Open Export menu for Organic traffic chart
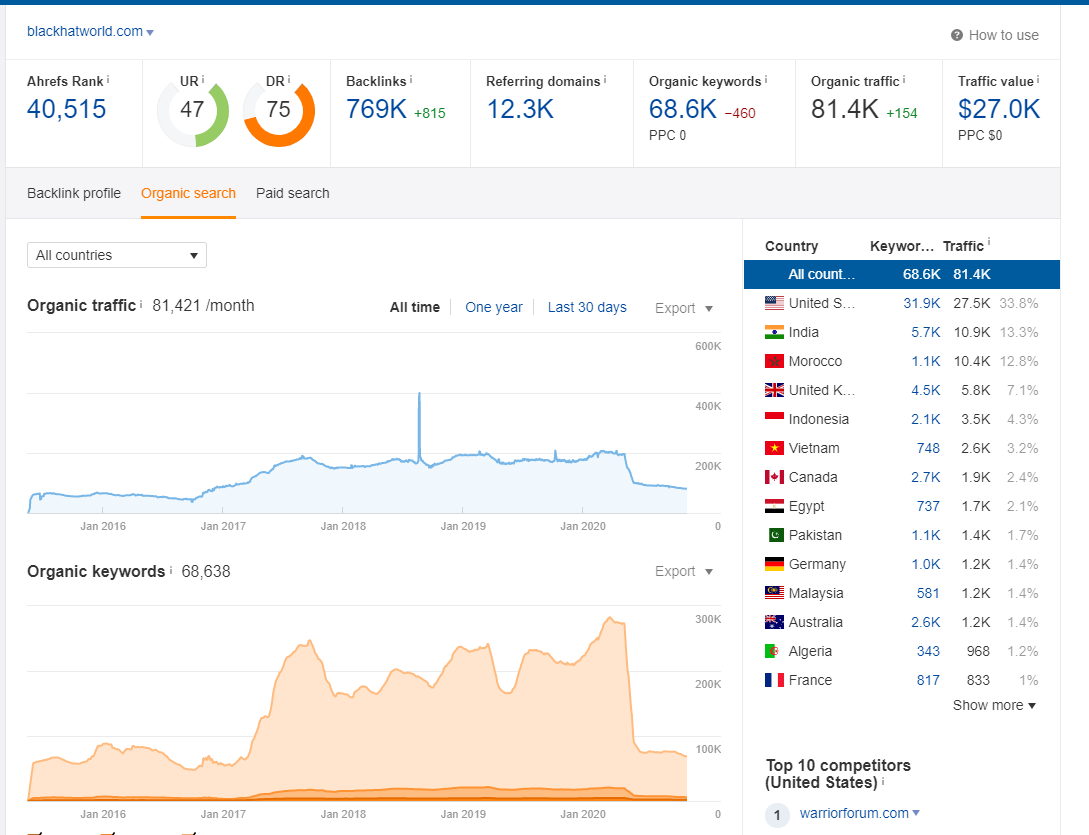Image resolution: width=1089 pixels, height=835 pixels. tap(683, 308)
